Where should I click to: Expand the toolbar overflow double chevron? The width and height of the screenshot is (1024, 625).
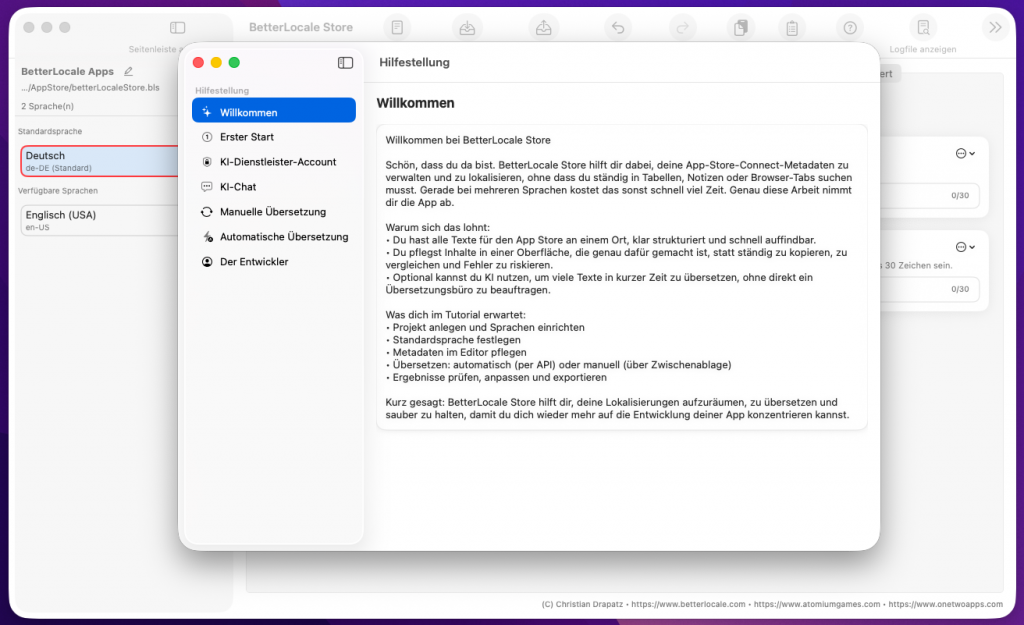point(994,28)
